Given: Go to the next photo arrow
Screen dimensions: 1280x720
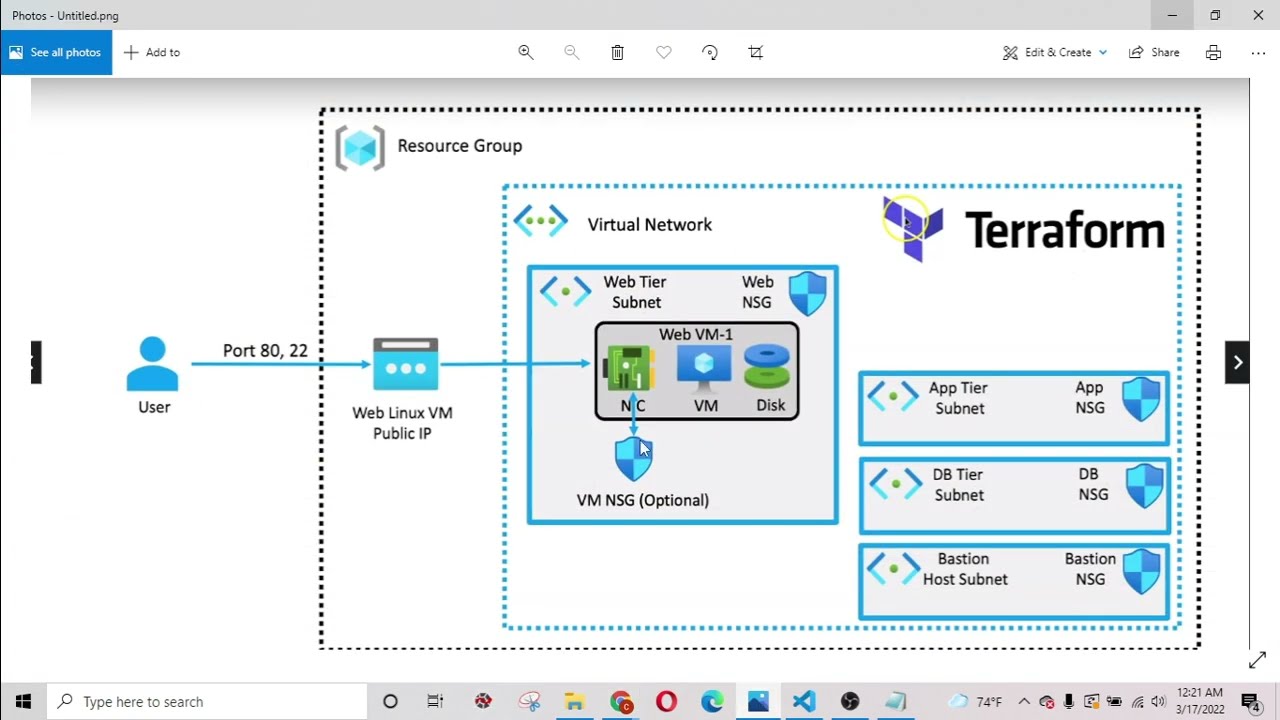Looking at the screenshot, I should [x=1237, y=362].
